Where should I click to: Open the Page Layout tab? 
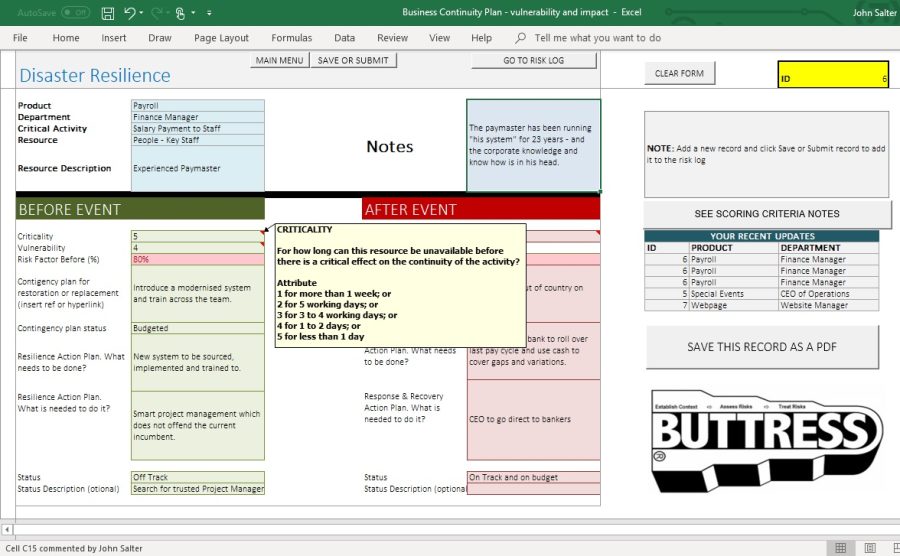[x=221, y=38]
